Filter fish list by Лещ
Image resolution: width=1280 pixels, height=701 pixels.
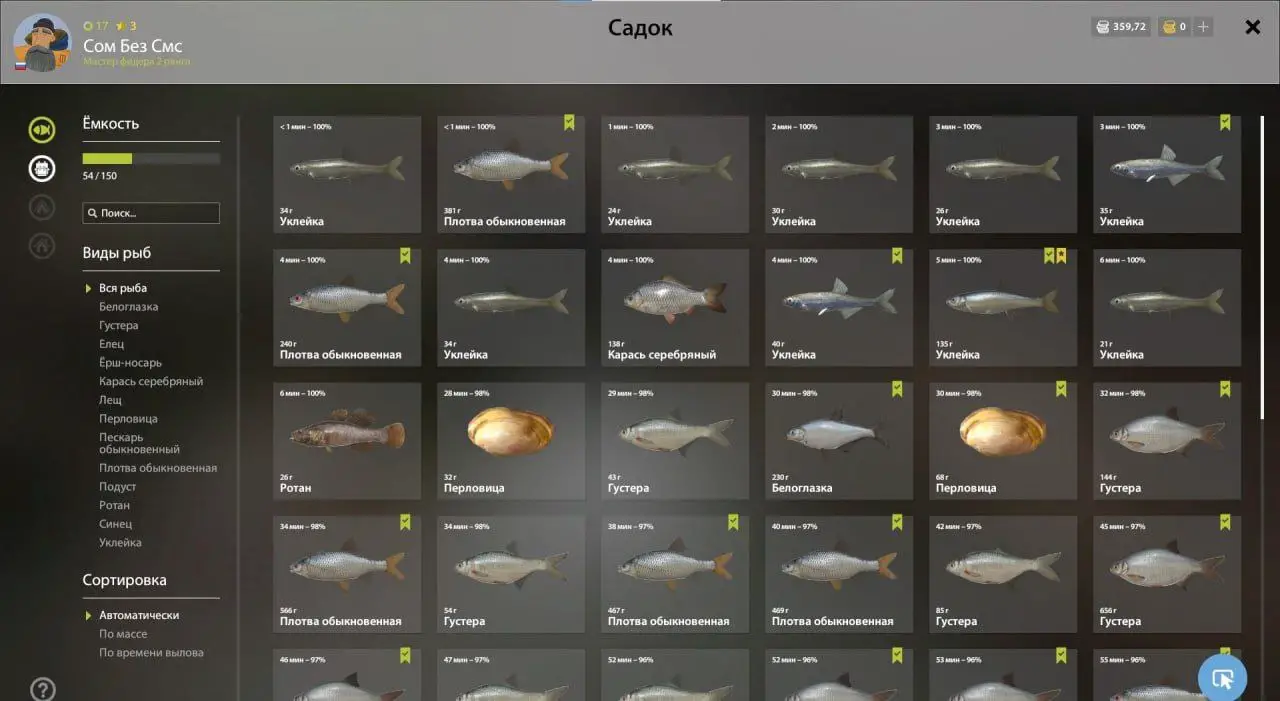click(x=110, y=400)
